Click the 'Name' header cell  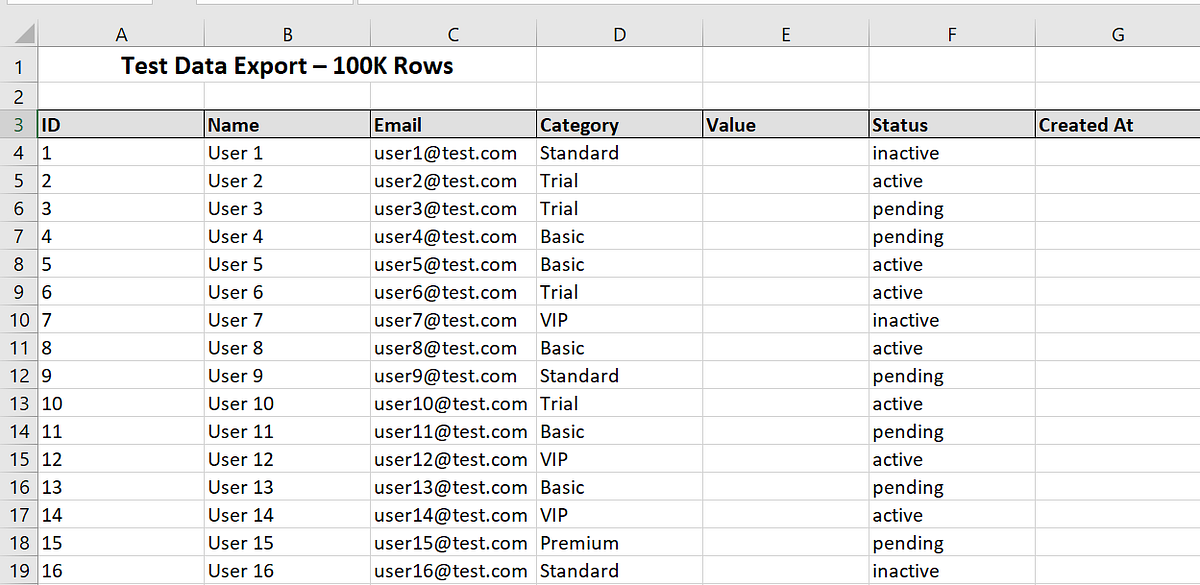[288, 125]
